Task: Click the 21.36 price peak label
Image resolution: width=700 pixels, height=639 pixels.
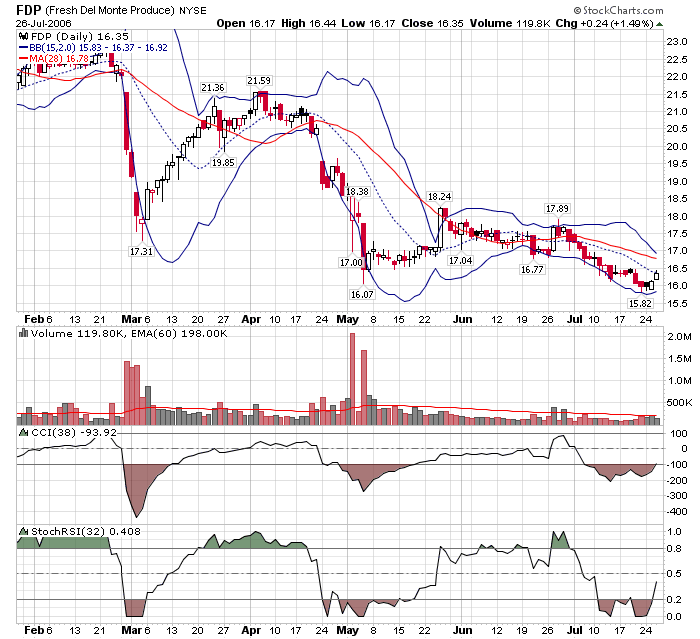Action: (x=213, y=88)
